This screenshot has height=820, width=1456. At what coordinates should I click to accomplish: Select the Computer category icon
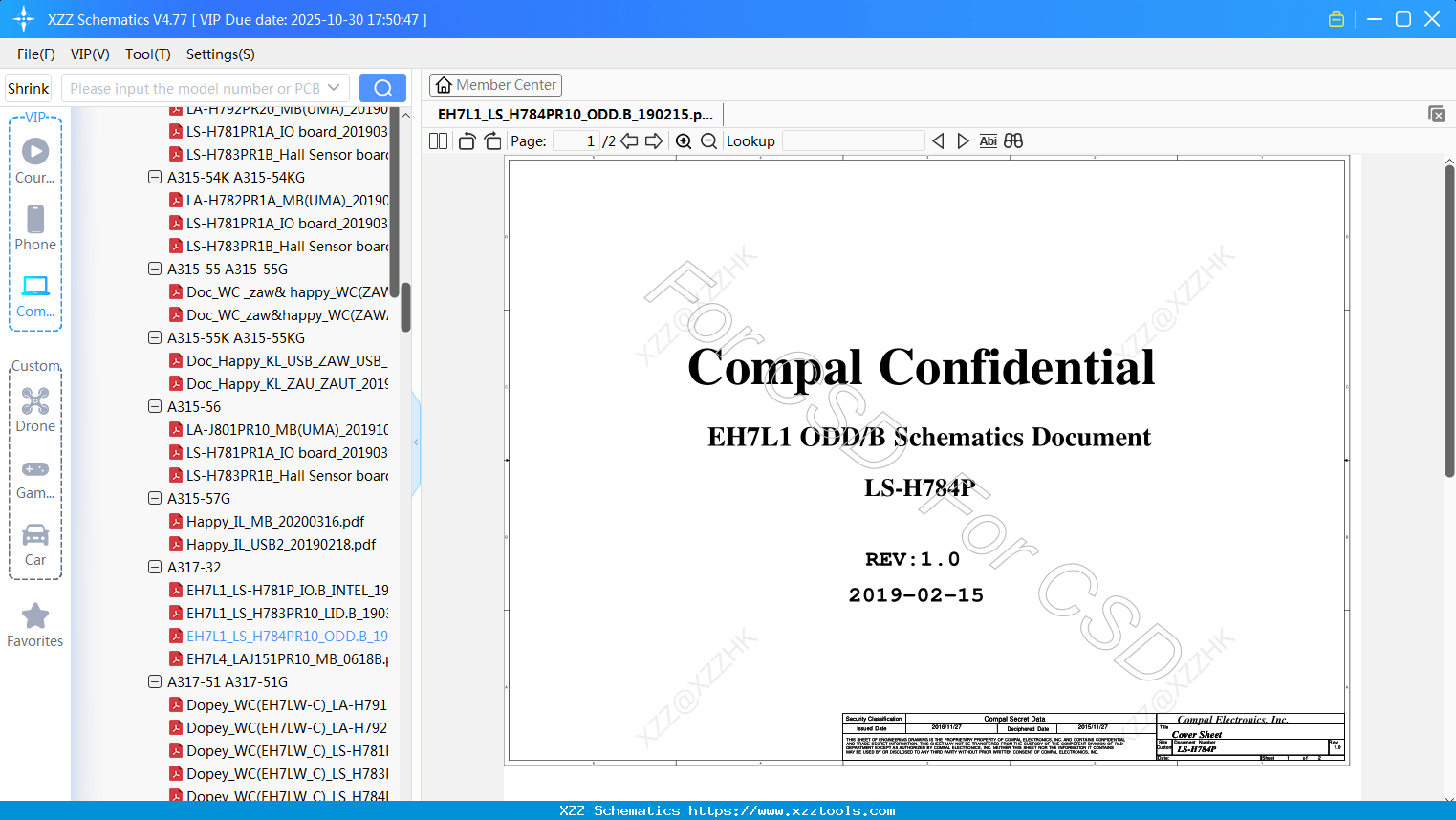35,295
